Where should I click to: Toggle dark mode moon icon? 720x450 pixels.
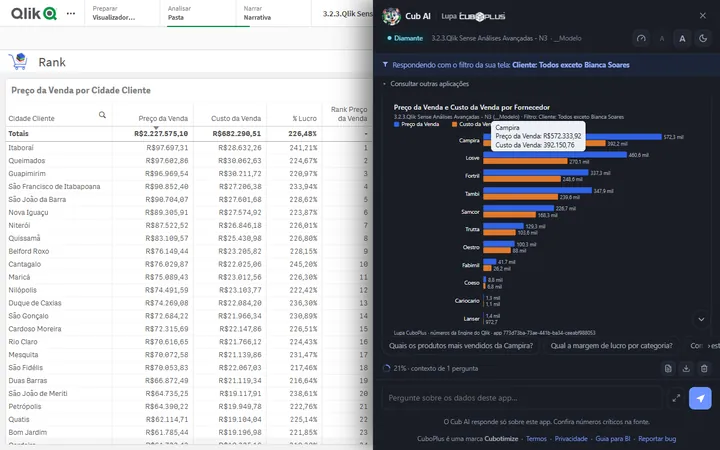[703, 39]
